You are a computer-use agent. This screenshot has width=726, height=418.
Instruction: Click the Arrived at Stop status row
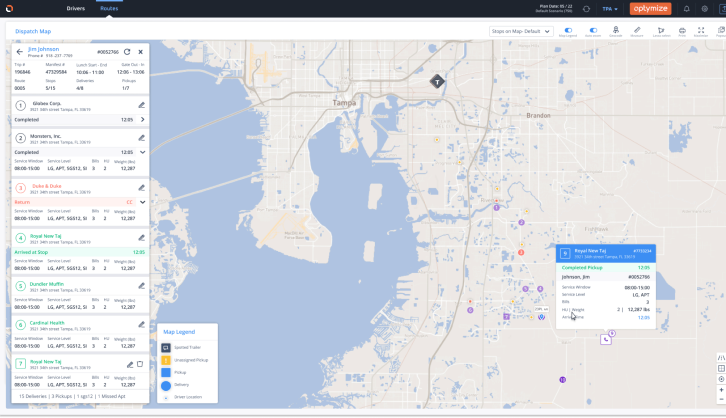(x=80, y=252)
